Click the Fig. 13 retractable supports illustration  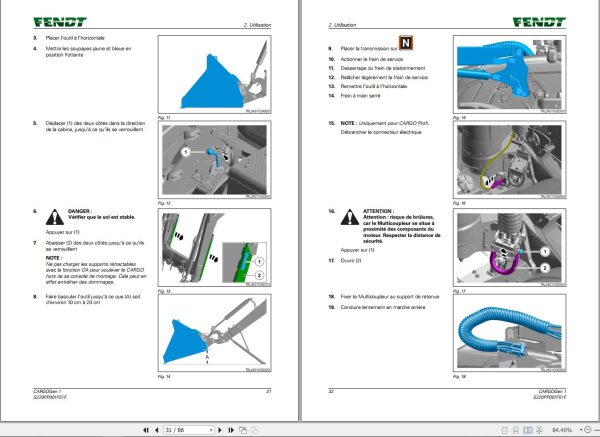(214, 248)
